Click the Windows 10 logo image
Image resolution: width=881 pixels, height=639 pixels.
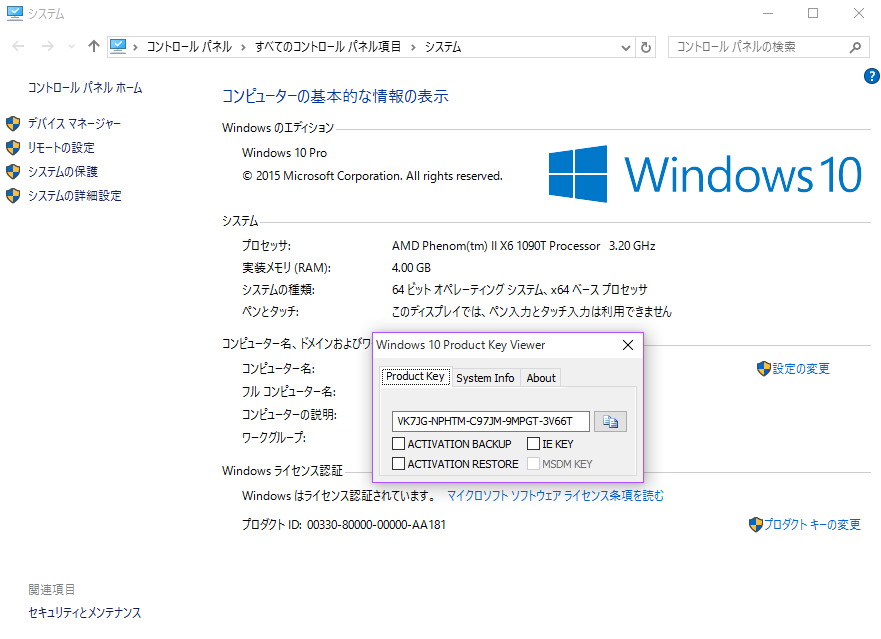pyautogui.click(x=705, y=174)
